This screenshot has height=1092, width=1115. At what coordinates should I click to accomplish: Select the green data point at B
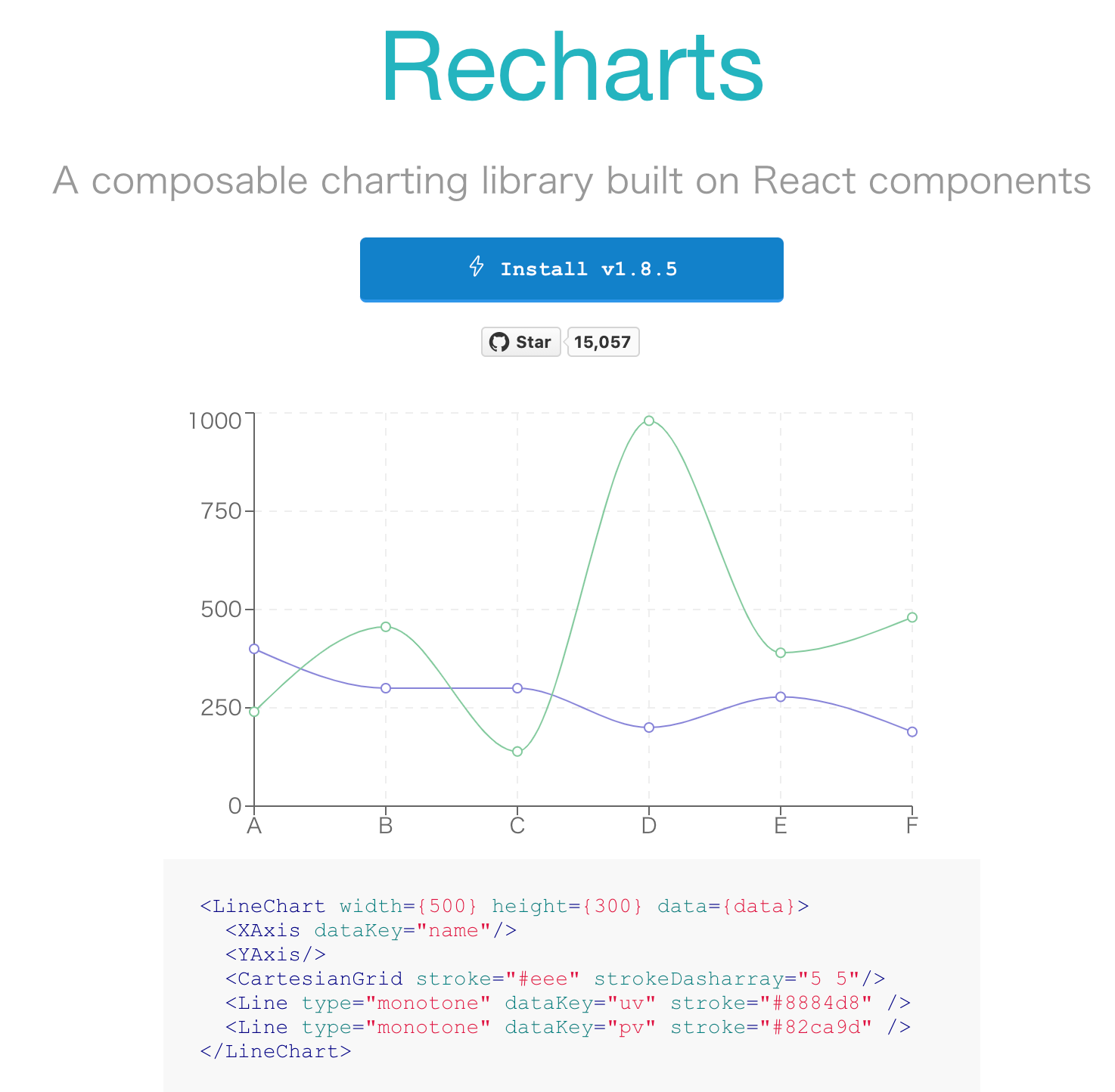coord(386,626)
